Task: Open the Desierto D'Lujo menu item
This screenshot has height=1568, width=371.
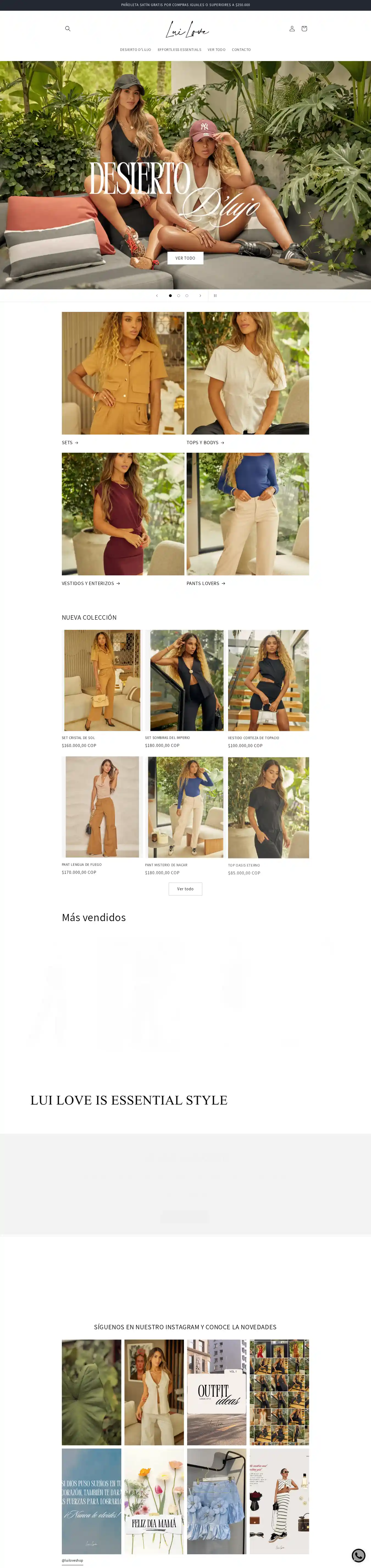Action: click(136, 50)
